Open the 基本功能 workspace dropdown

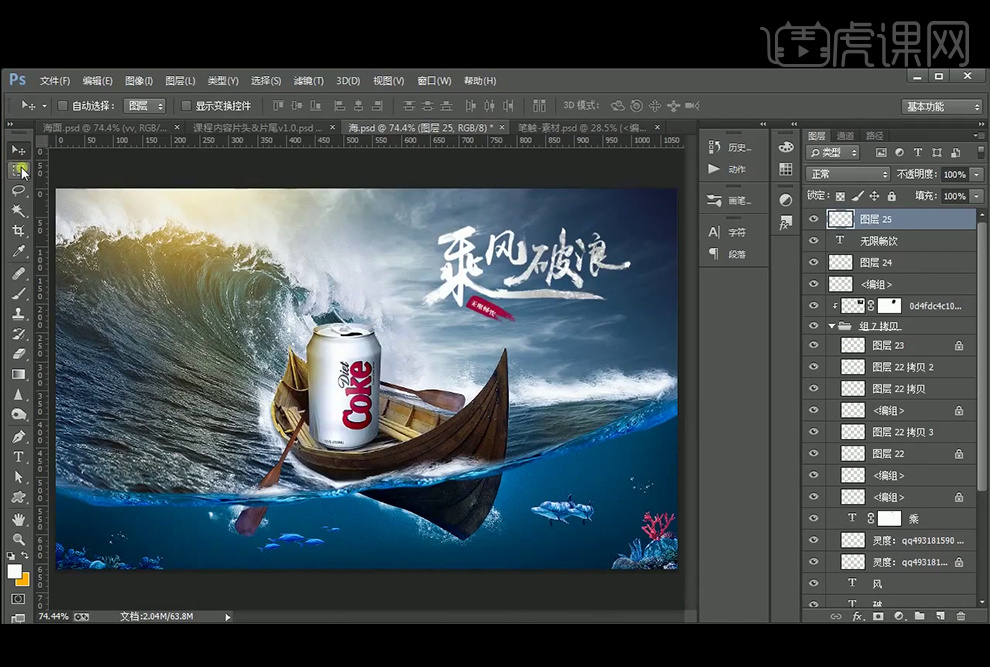(x=942, y=107)
